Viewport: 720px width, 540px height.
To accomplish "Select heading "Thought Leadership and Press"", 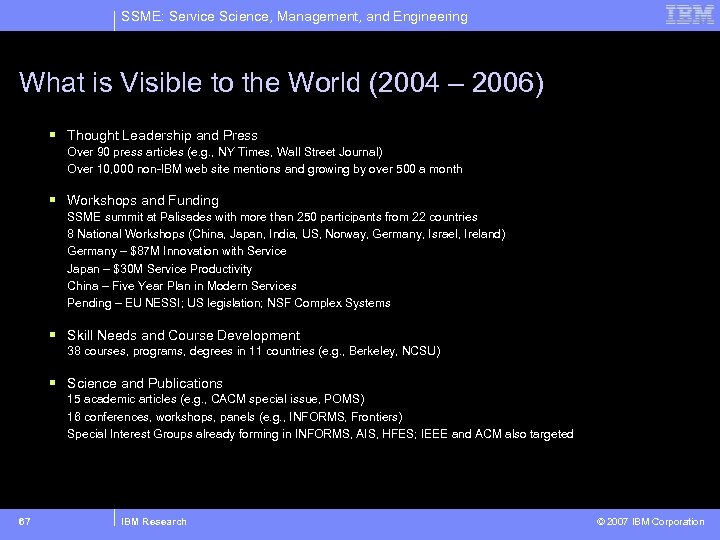I will point(162,135).
